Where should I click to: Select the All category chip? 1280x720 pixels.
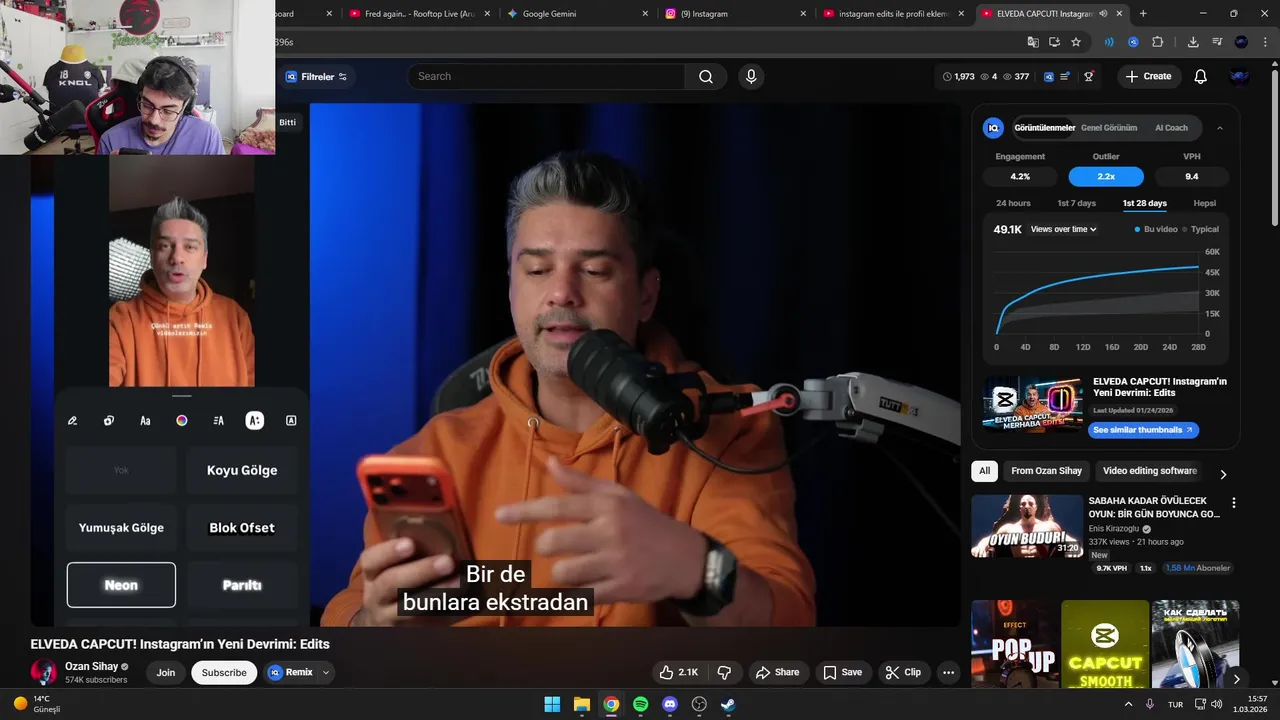(985, 471)
